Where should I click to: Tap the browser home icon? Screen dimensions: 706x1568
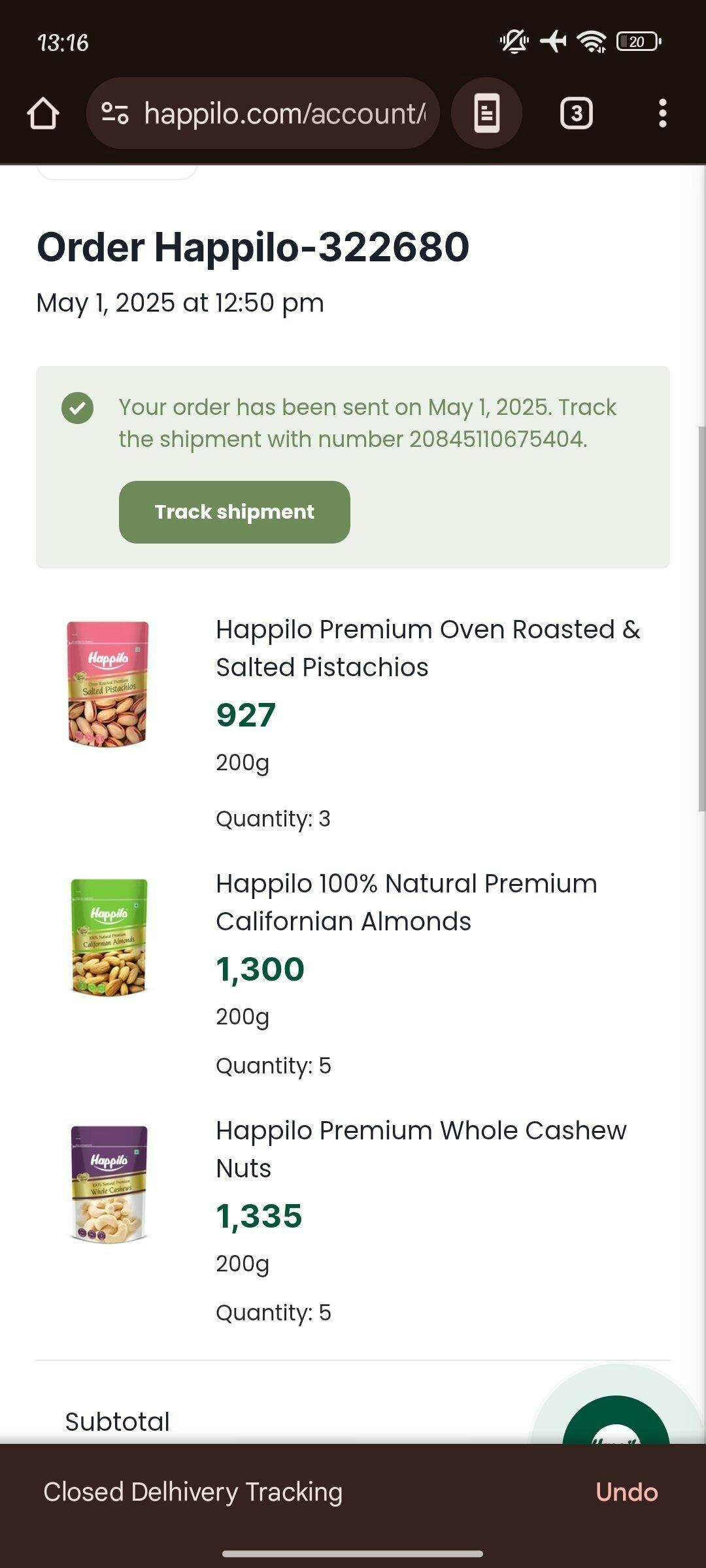coord(43,114)
